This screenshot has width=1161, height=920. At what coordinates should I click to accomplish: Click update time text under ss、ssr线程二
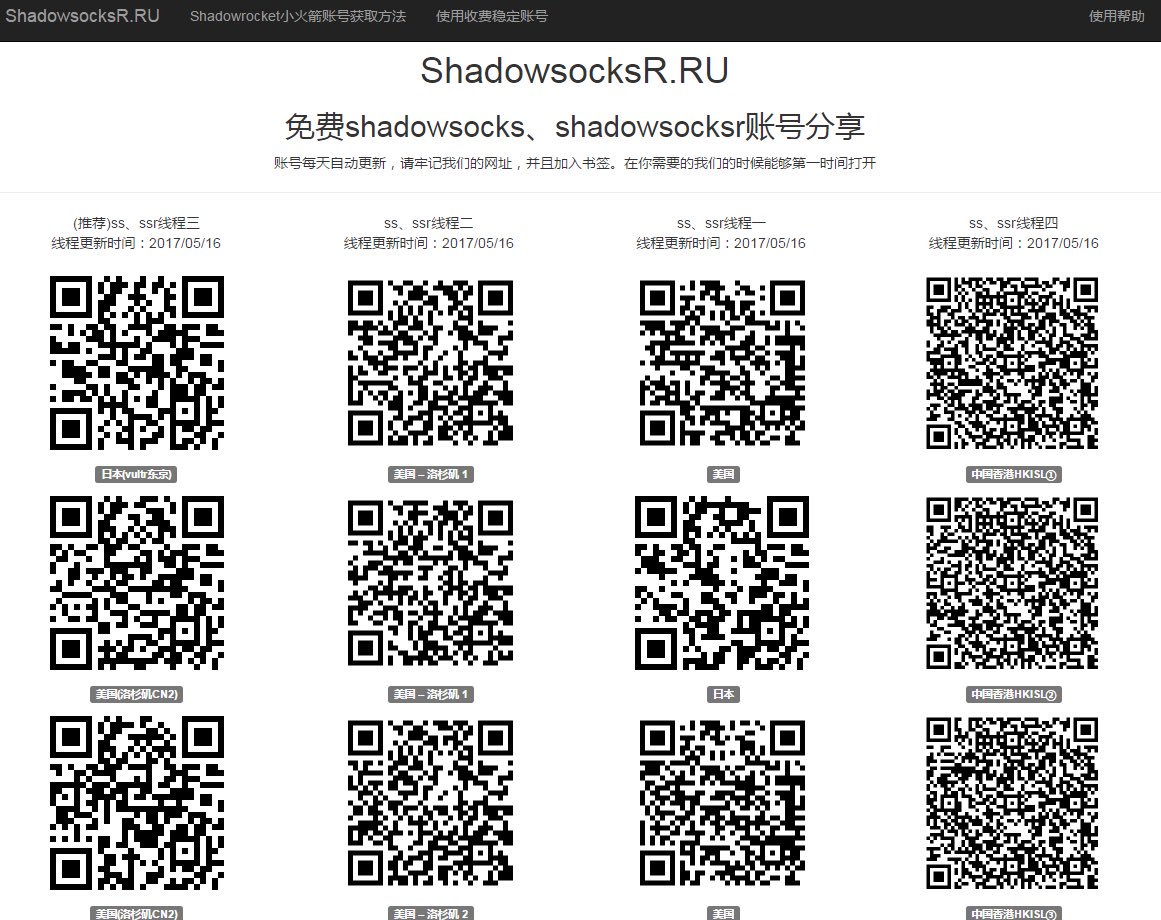pos(429,243)
